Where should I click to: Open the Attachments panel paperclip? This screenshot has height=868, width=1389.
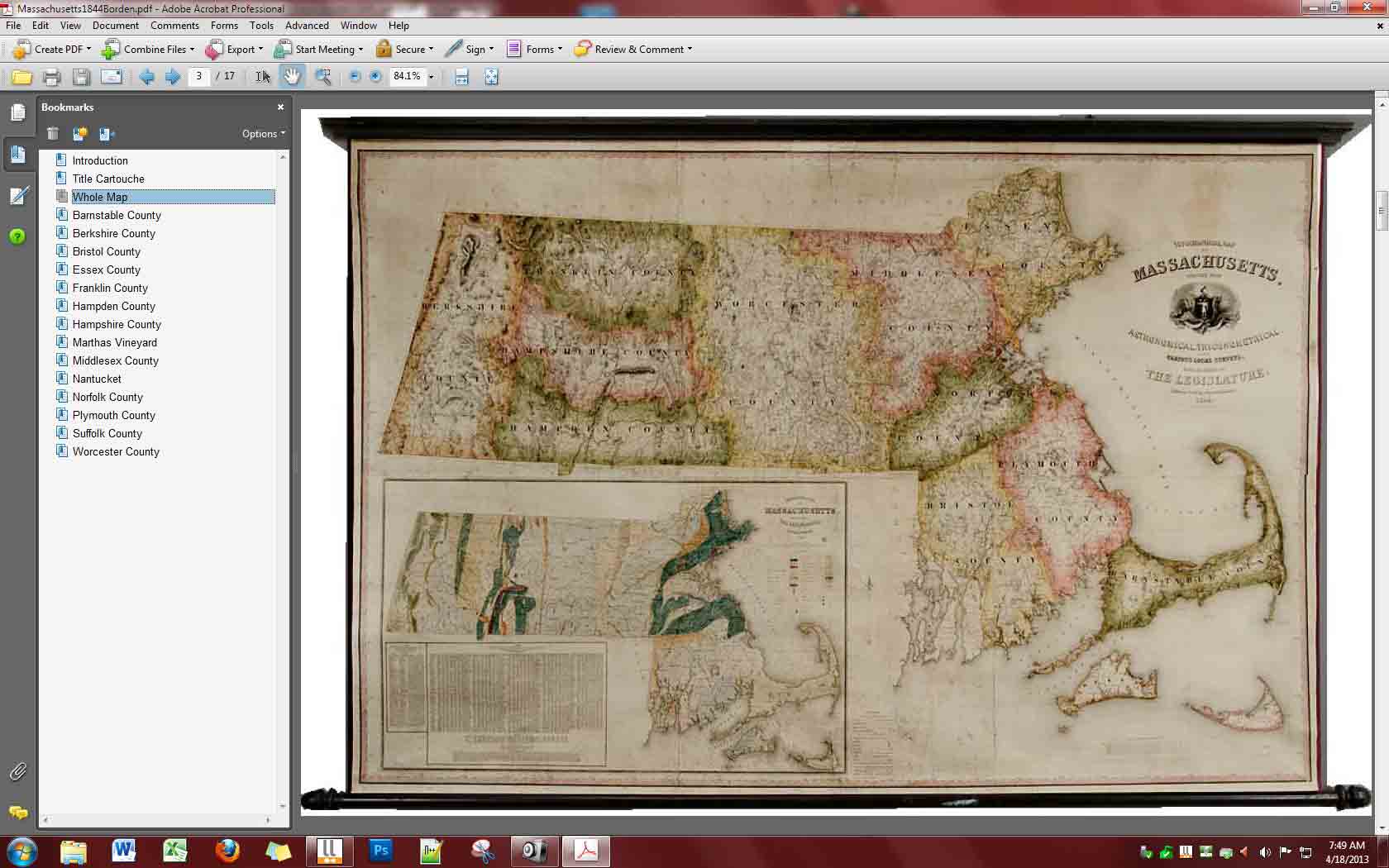pyautogui.click(x=17, y=772)
